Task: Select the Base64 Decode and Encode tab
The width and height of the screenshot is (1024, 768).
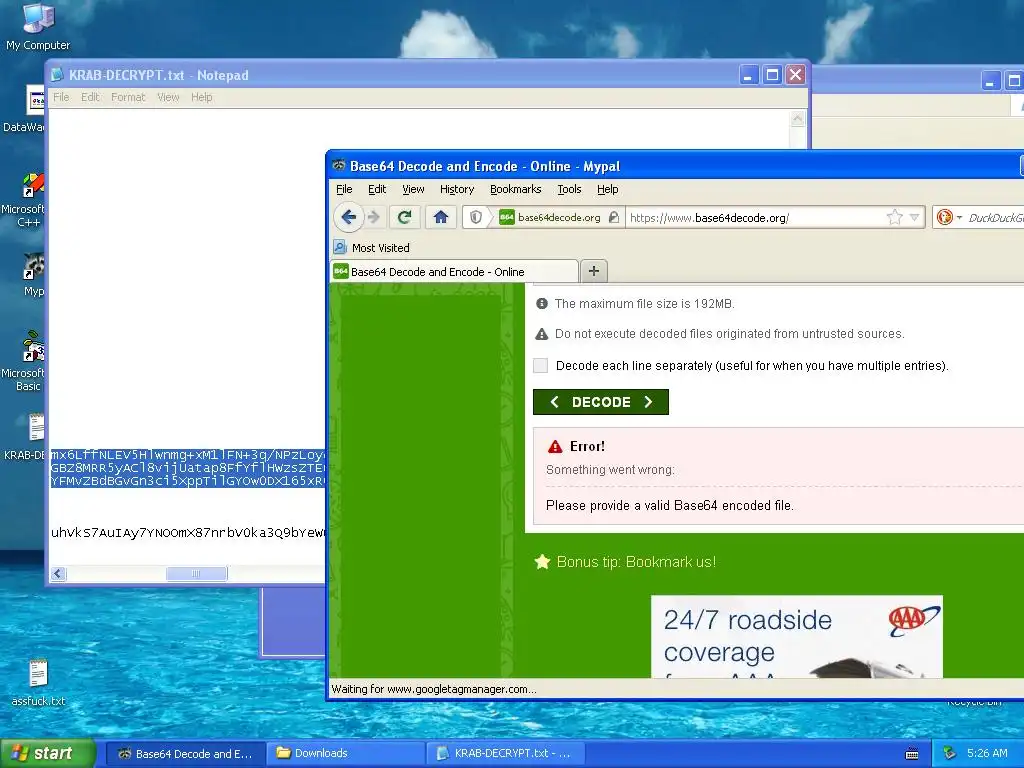Action: coord(454,272)
